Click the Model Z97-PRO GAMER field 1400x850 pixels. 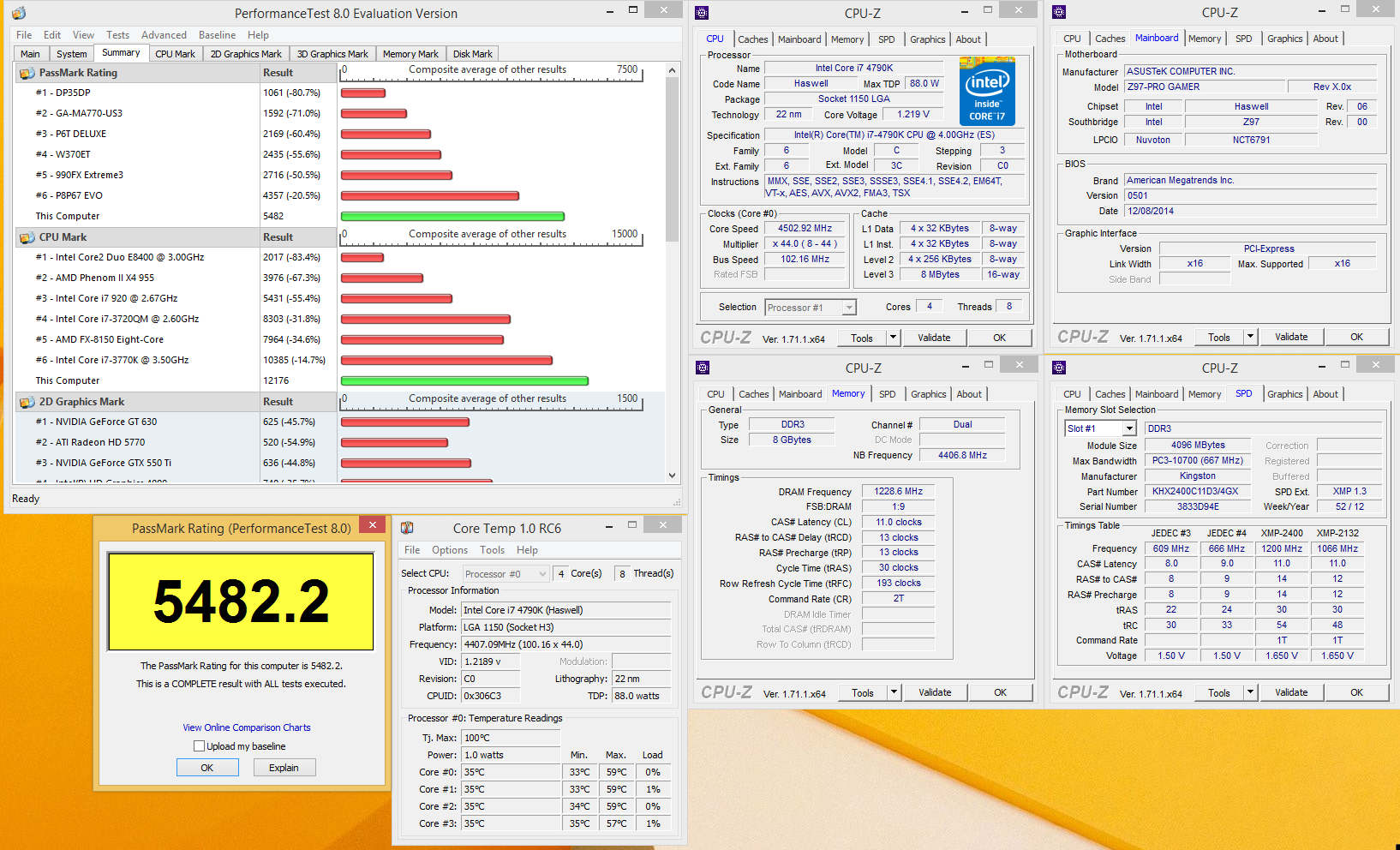[x=1205, y=87]
